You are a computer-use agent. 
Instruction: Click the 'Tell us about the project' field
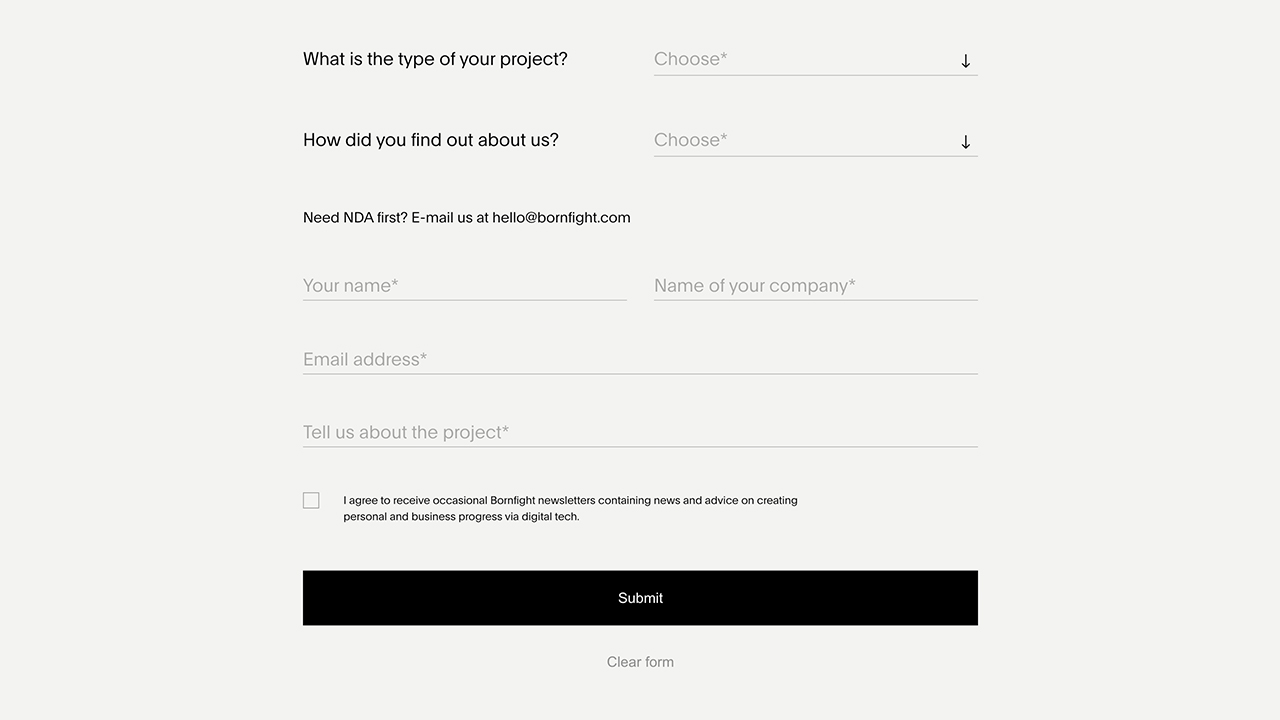640,432
